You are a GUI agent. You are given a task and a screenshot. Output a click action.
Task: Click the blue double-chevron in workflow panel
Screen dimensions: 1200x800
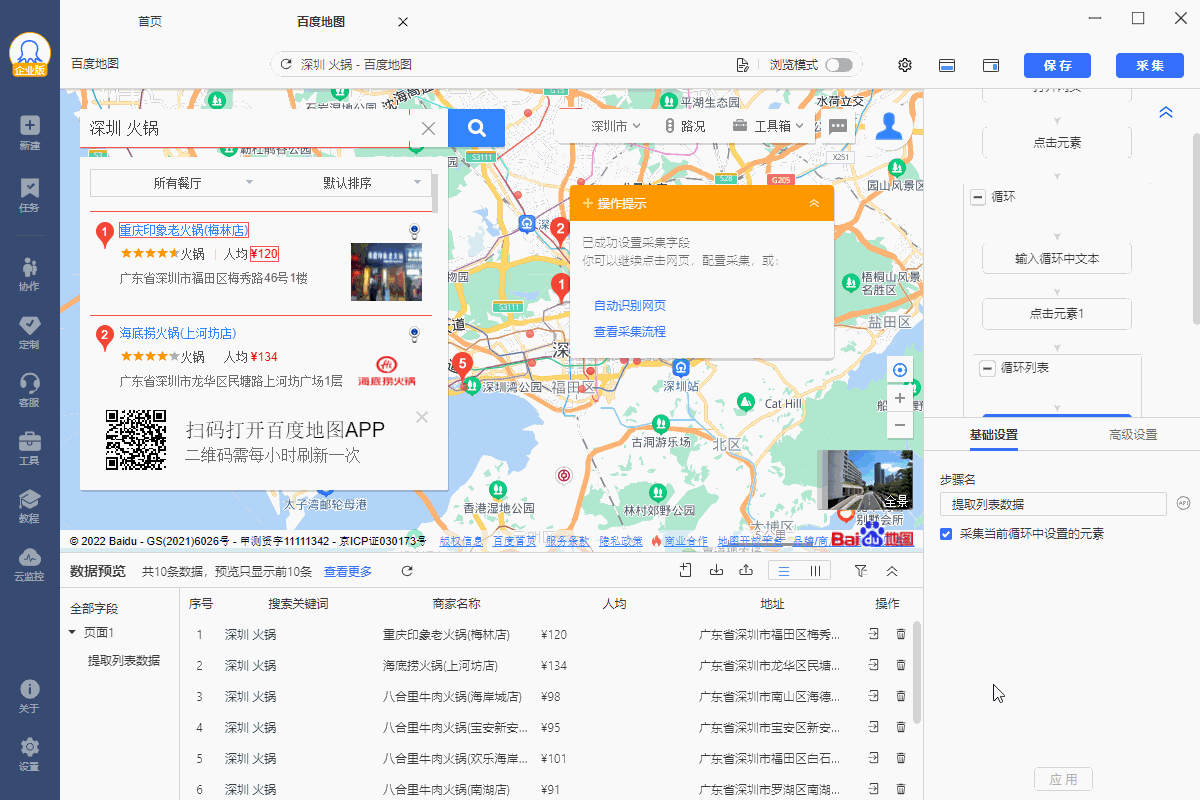point(1165,112)
